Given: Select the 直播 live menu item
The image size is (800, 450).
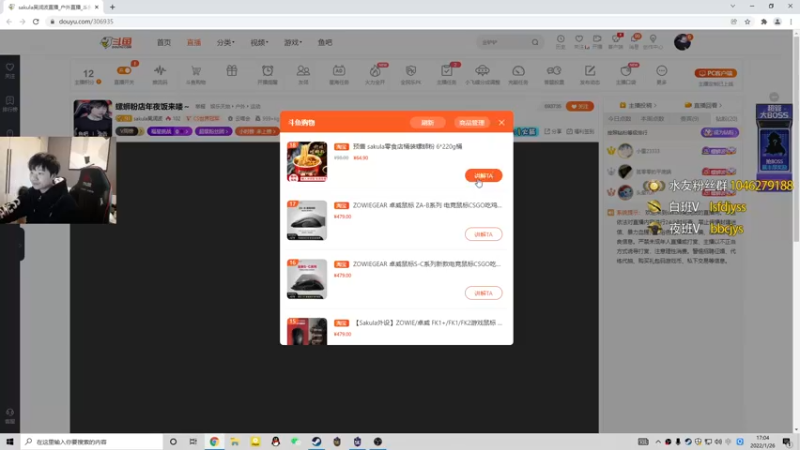Looking at the screenshot, I should (194, 42).
